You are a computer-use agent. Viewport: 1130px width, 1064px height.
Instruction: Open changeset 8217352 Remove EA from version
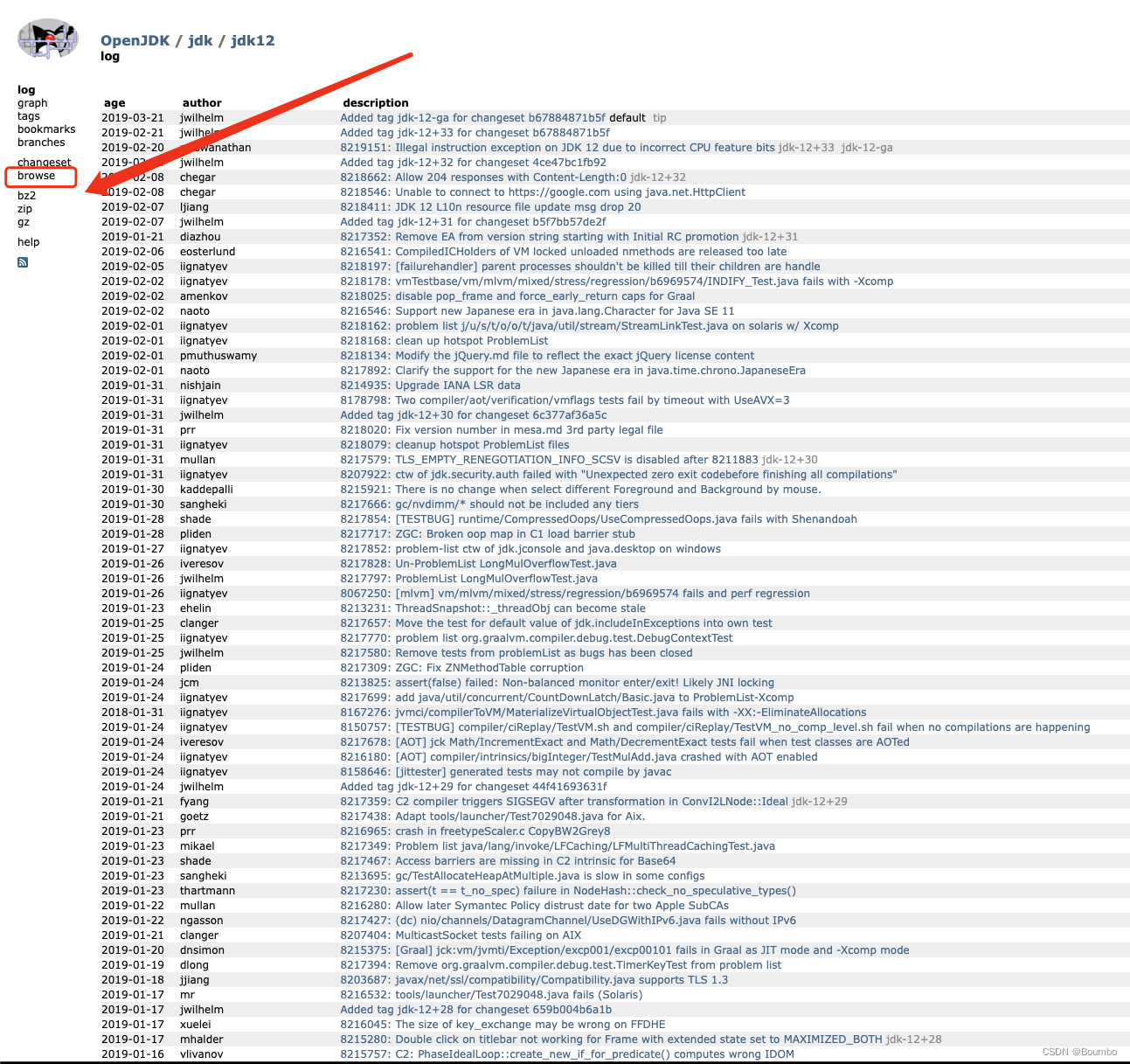coord(539,237)
